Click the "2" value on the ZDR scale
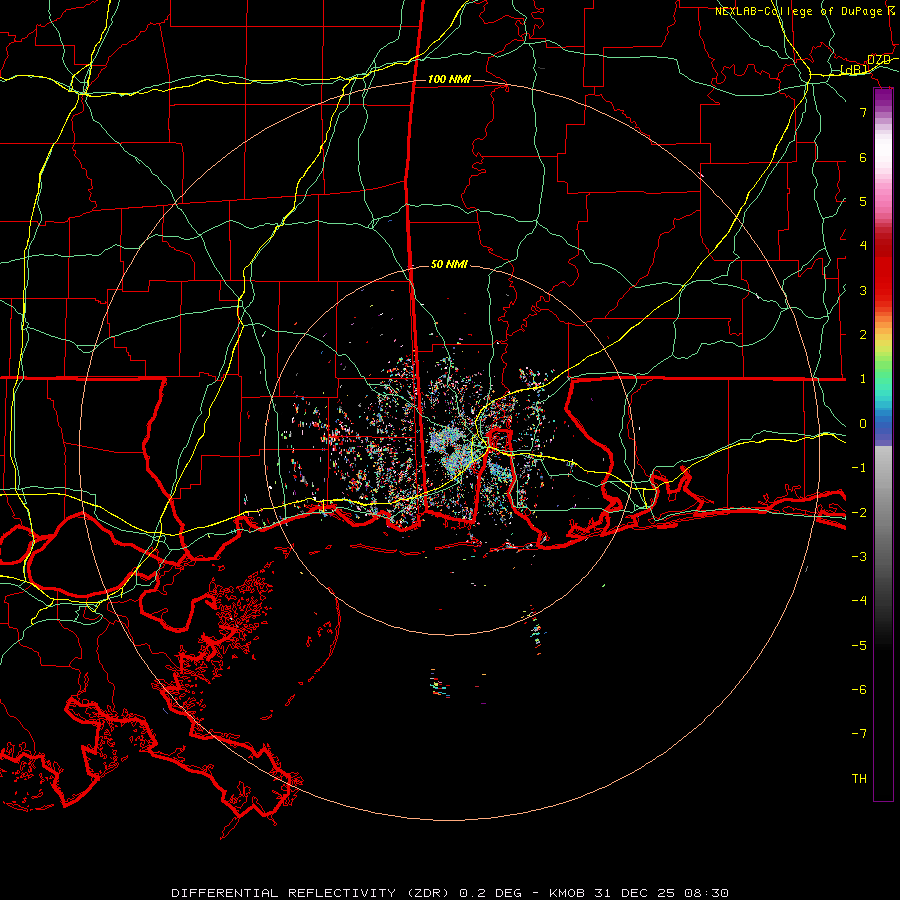900x900 pixels. [863, 335]
